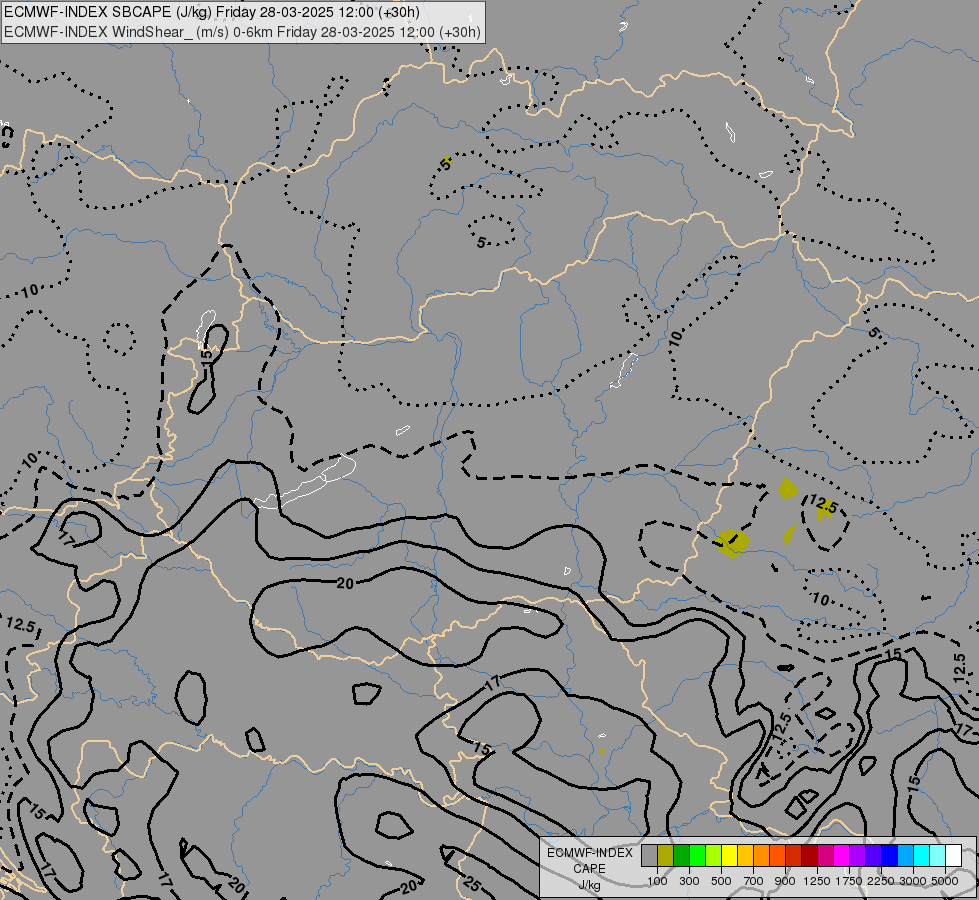Select the indigo swatch left of 2250
This screenshot has height=900, width=979.
coord(873,856)
